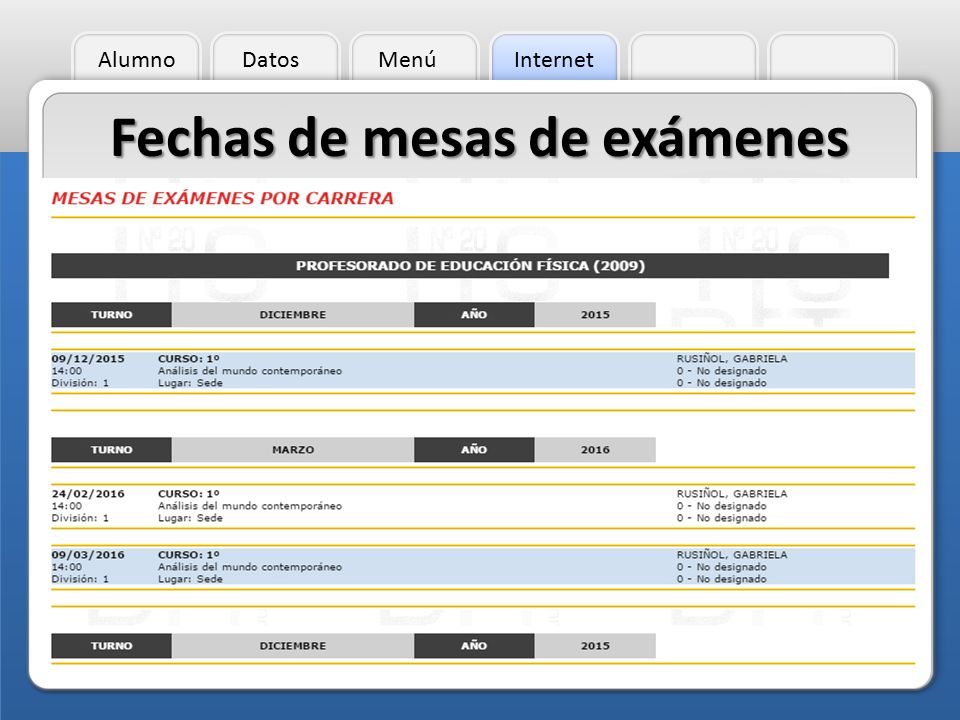The width and height of the screenshot is (960, 720).
Task: Click the MARZO turno cell
Action: coord(293,449)
